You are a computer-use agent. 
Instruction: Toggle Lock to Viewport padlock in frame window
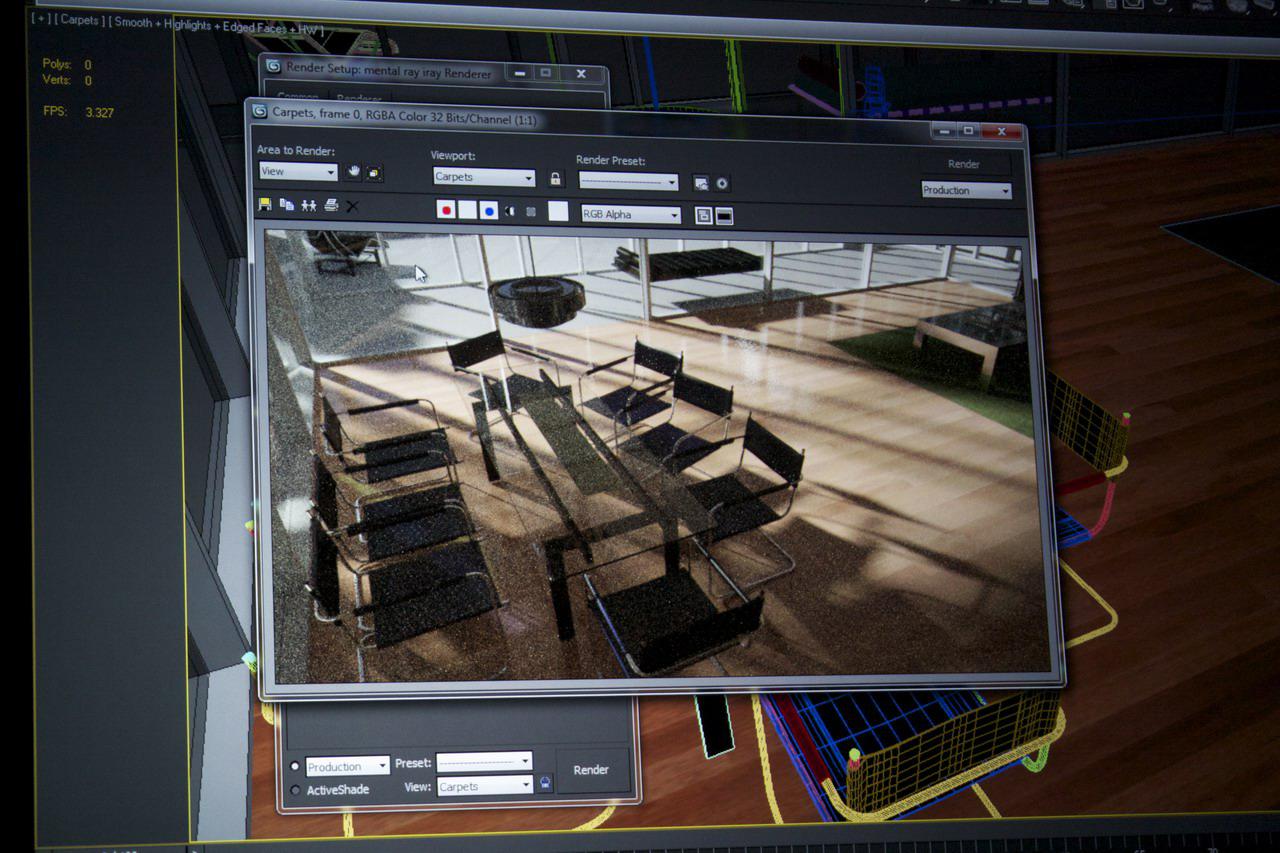point(556,179)
